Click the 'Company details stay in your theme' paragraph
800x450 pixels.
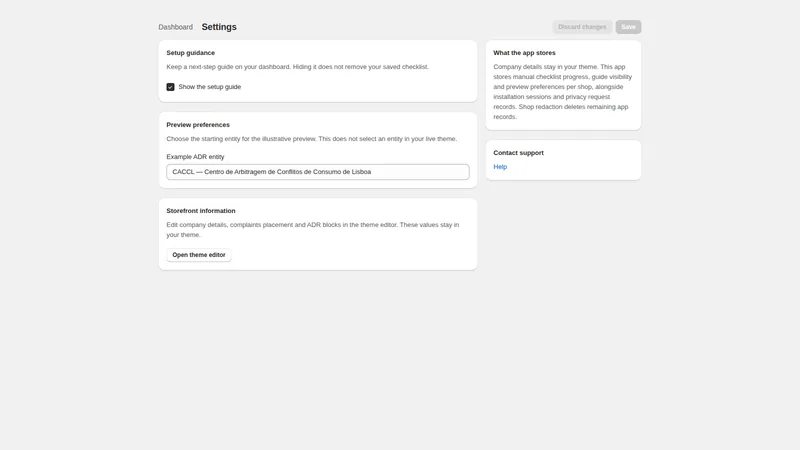(563, 92)
